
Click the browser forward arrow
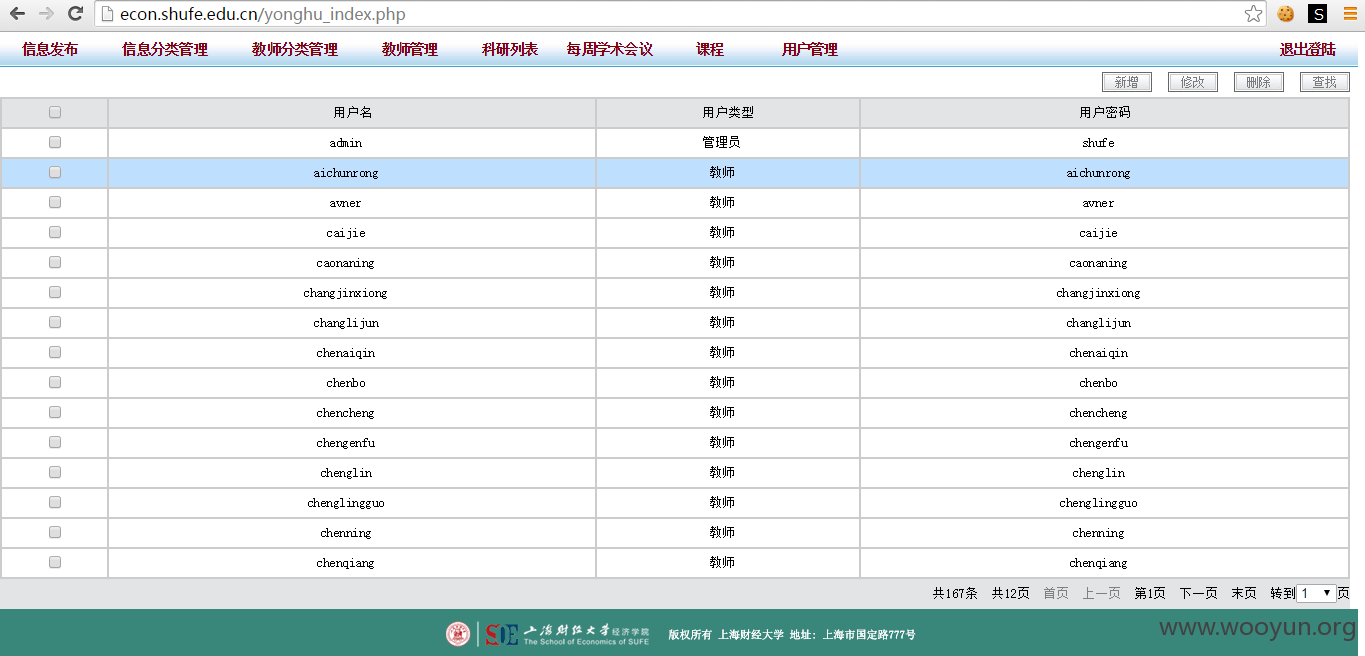point(46,14)
